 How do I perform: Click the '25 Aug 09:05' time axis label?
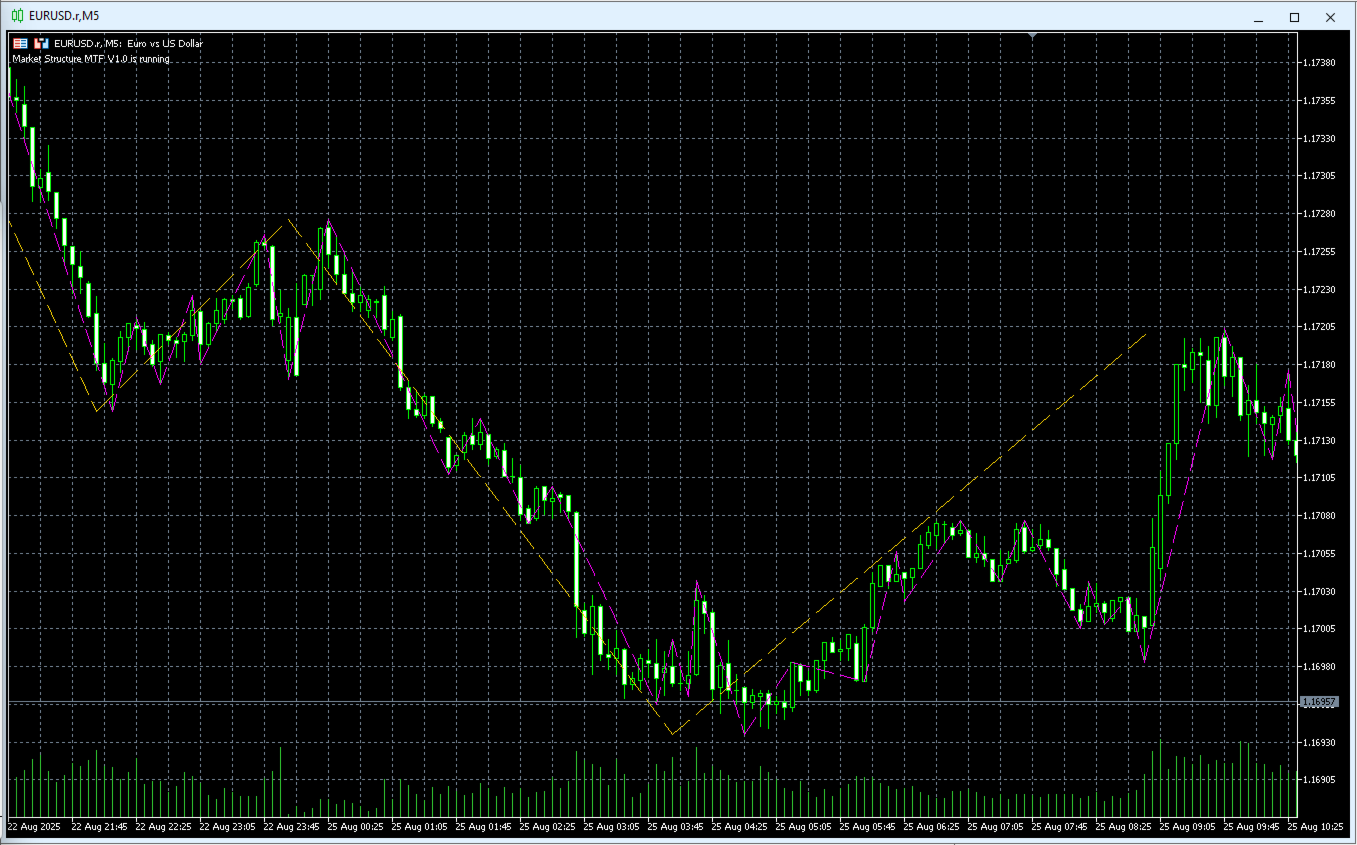coord(1187,827)
